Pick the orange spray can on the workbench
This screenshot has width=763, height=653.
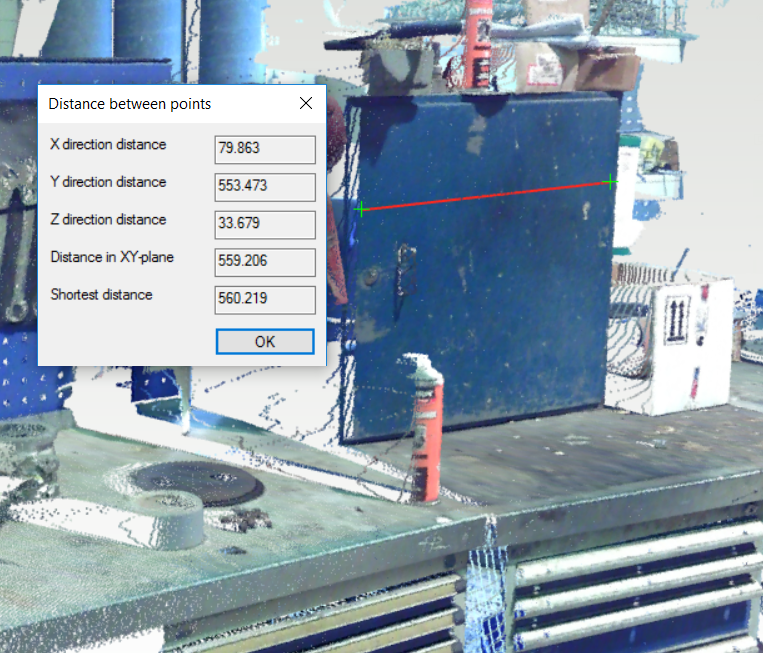tap(427, 430)
